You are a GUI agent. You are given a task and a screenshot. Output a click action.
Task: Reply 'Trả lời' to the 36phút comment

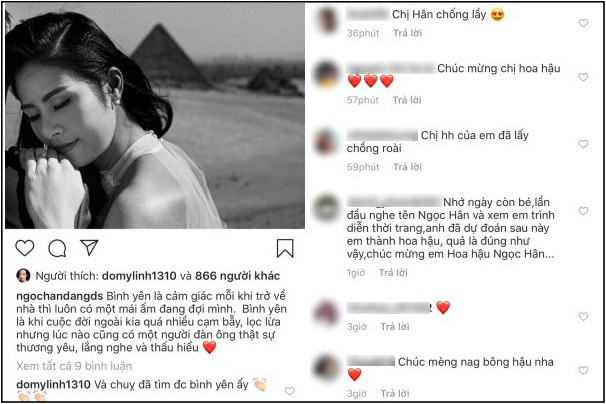[x=407, y=33]
